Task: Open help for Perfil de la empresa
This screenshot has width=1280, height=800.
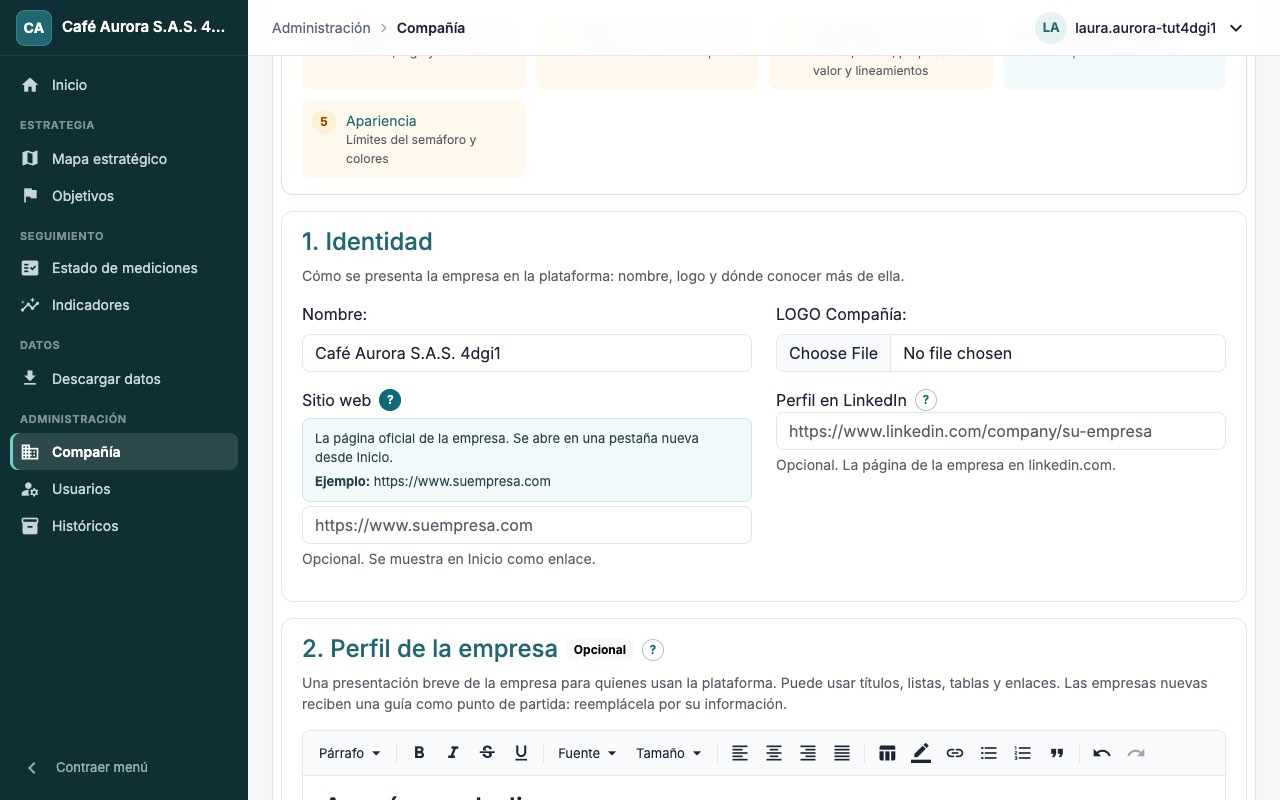Action: [x=653, y=650]
